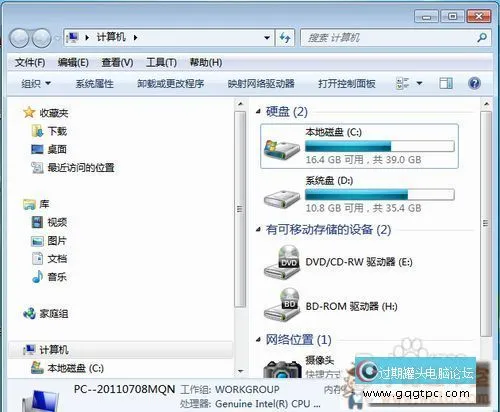Collapse the 网络位置 (1) group
This screenshot has height=412, width=500.
pyautogui.click(x=258, y=340)
